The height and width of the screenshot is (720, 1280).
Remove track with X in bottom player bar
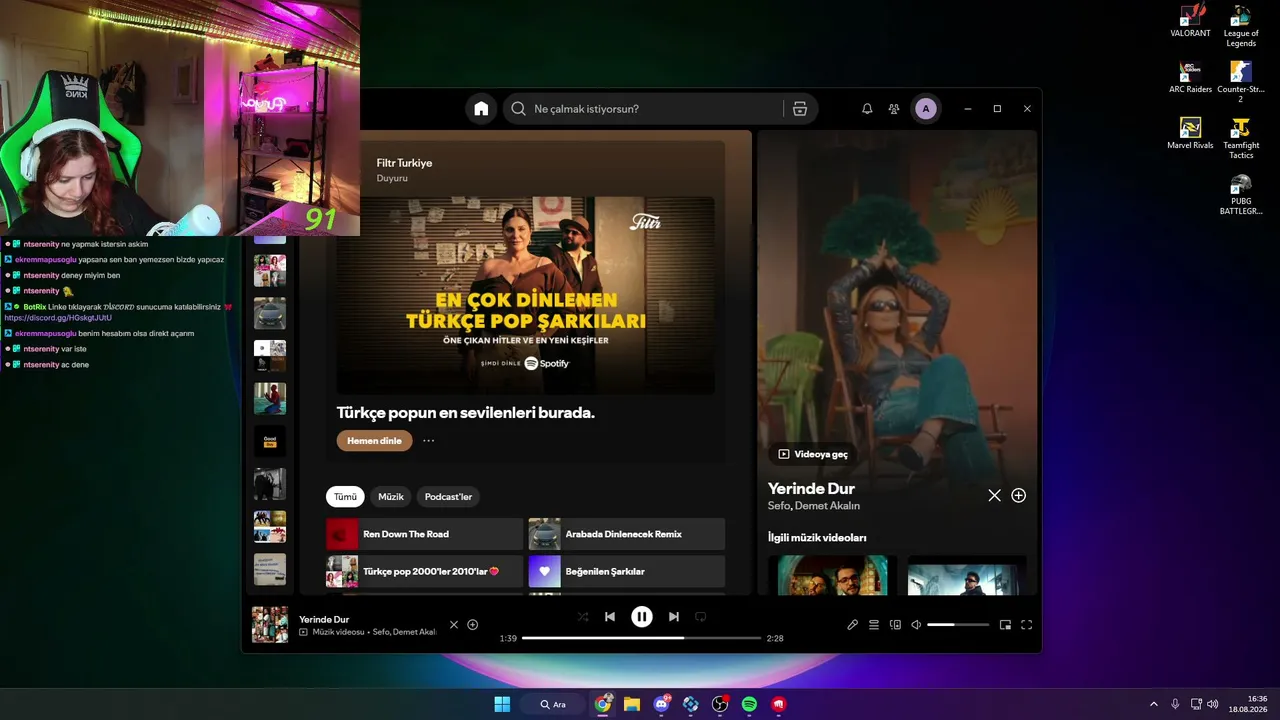pos(453,625)
